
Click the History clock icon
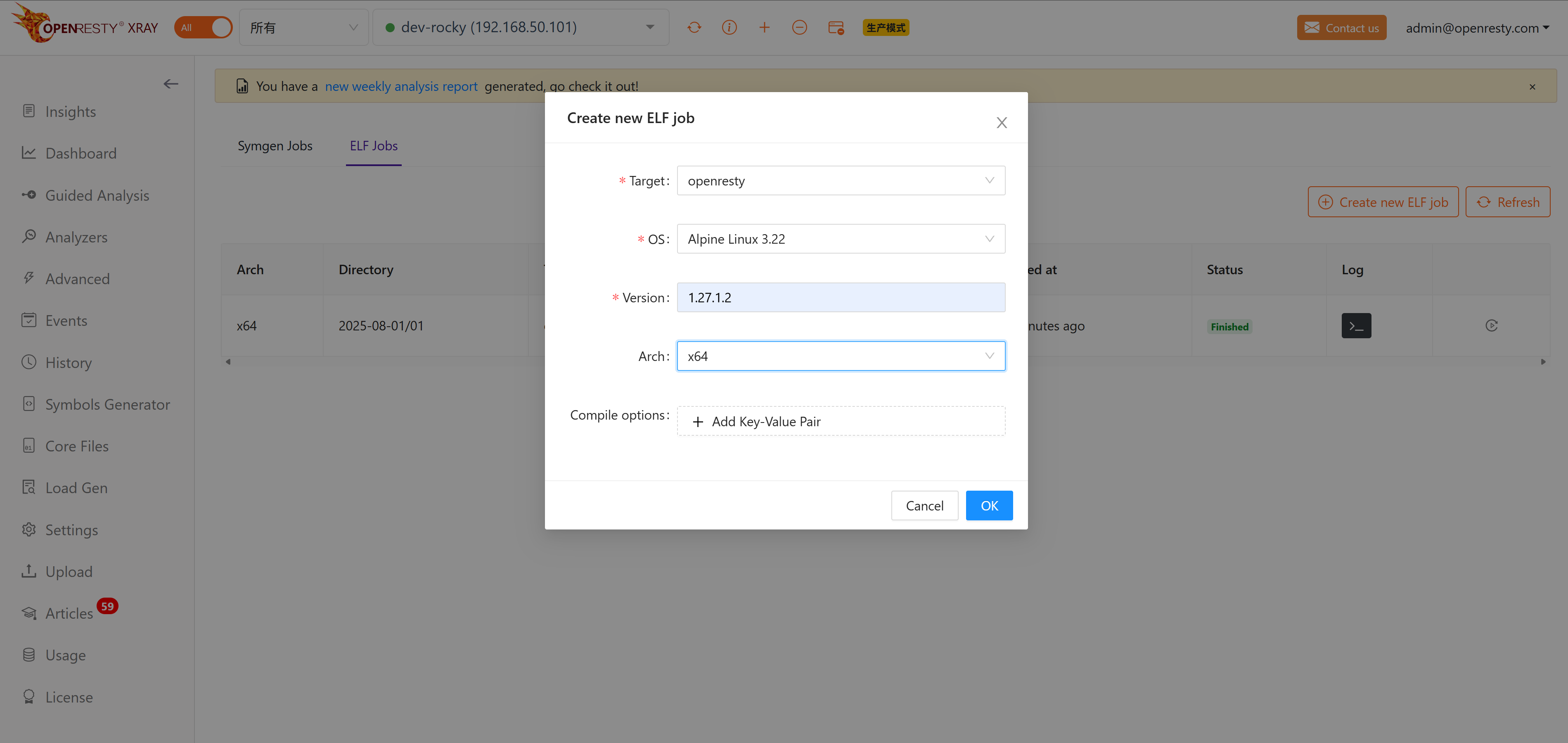click(x=28, y=362)
